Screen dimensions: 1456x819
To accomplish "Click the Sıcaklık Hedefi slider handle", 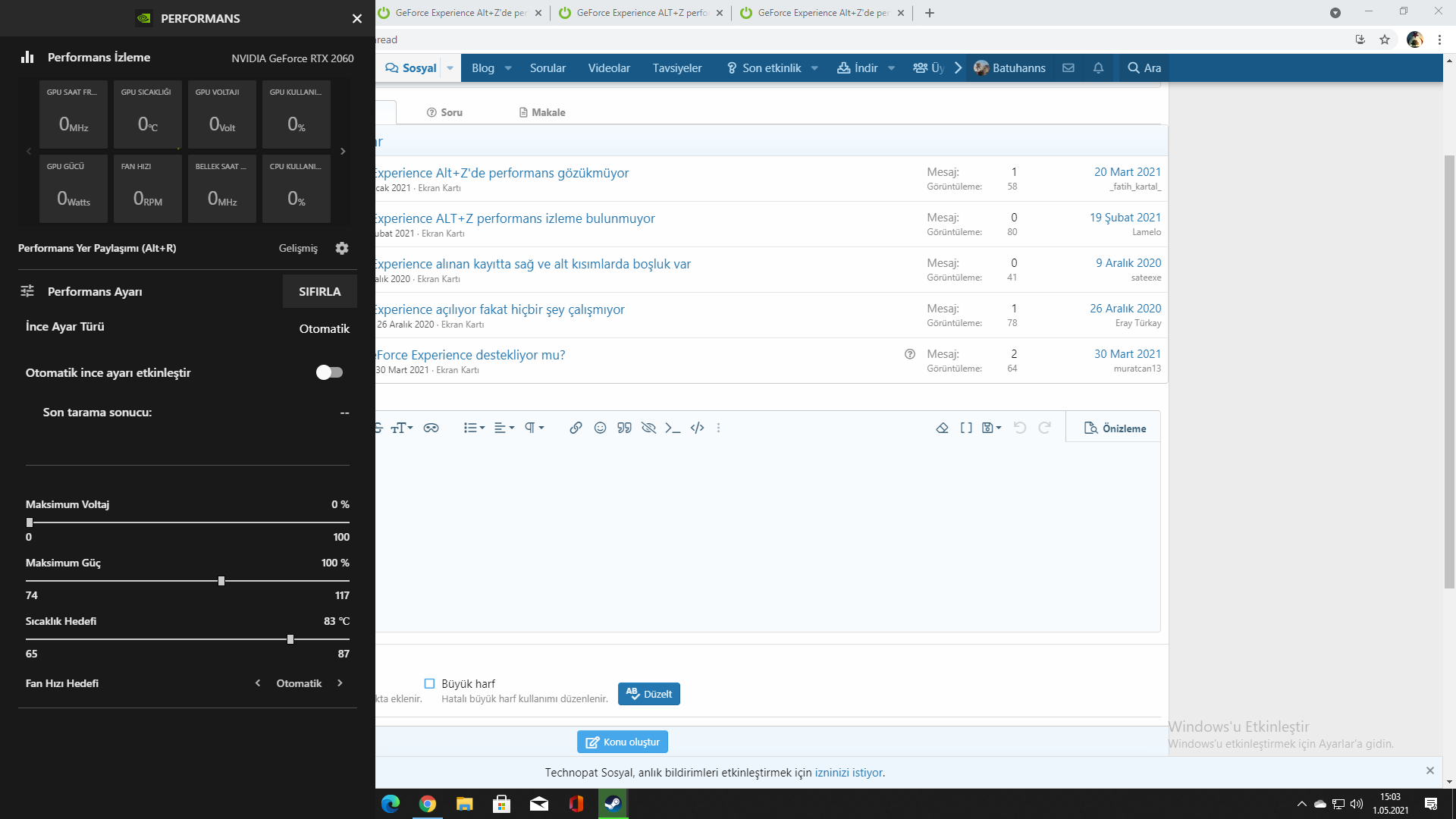I will [x=290, y=639].
